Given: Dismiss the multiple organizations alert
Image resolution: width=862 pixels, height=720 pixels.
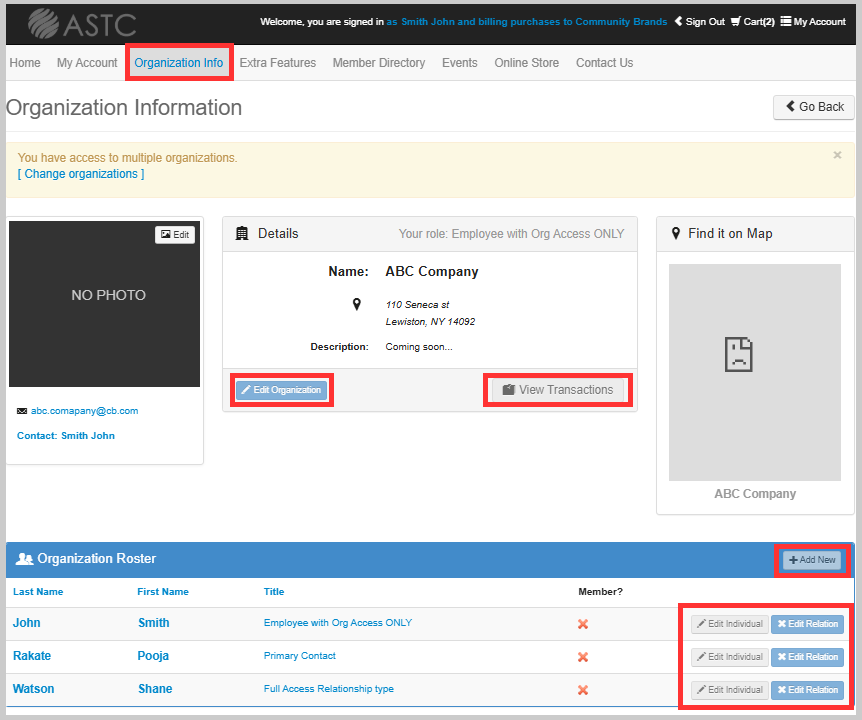Looking at the screenshot, I should click(837, 155).
